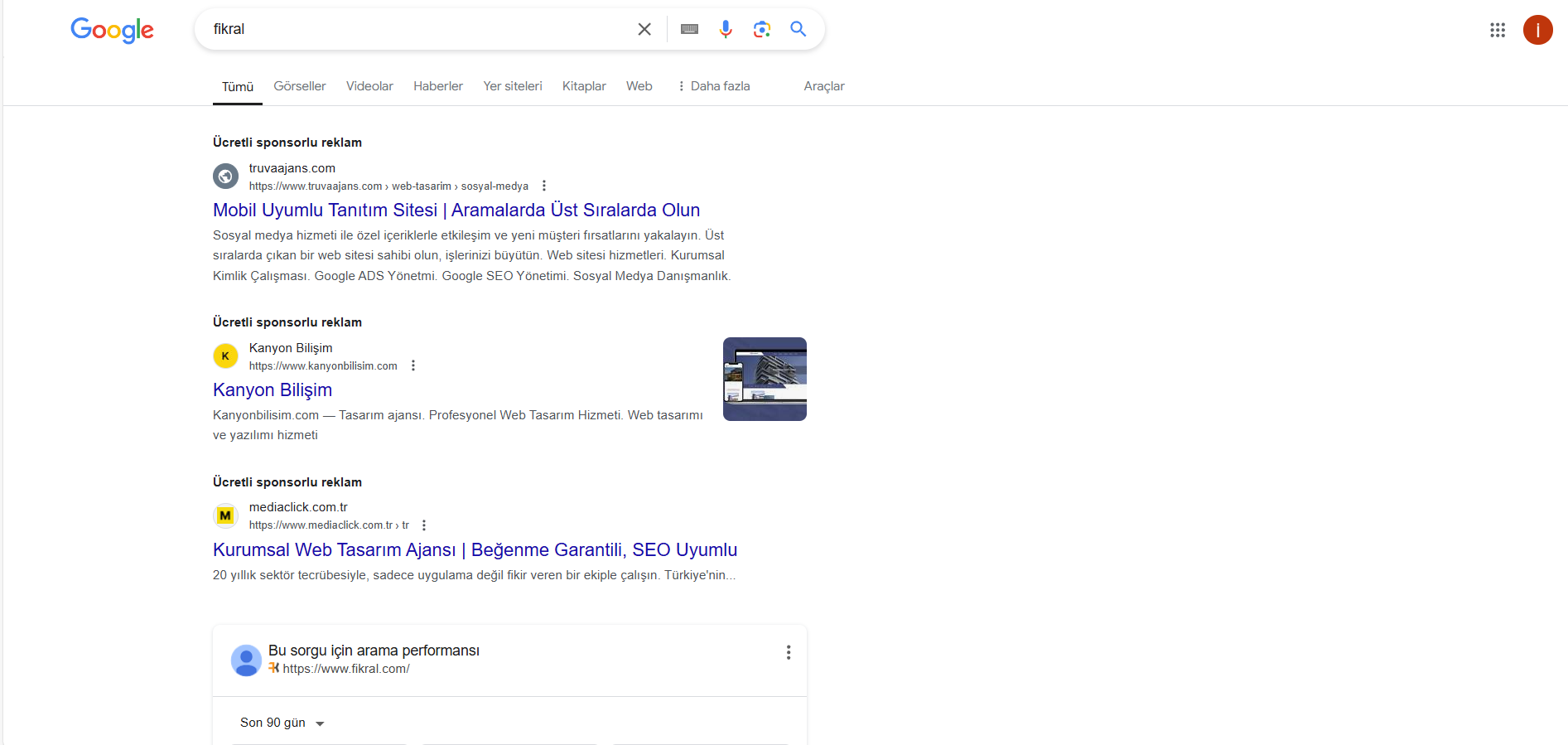Open the Kurumsal Web Tasarım Ajansı ad link
This screenshot has height=745, width=1568.
tap(475, 550)
